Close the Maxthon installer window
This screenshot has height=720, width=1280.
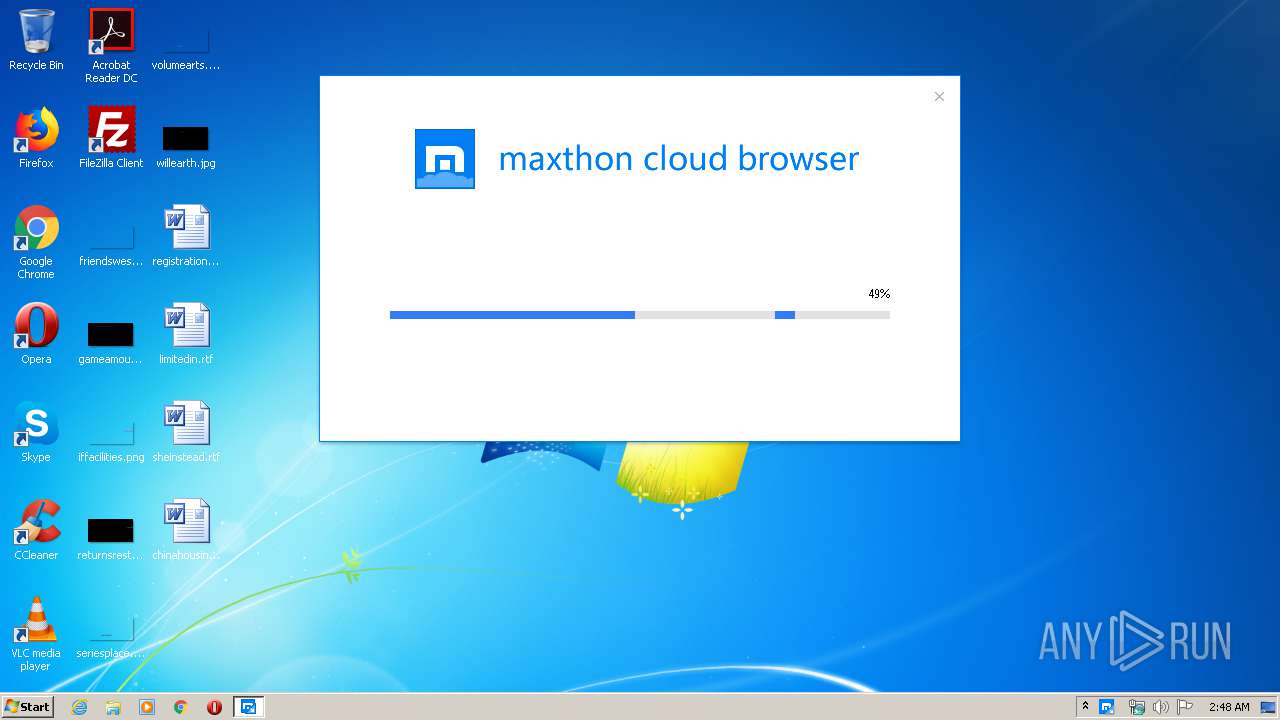click(x=939, y=97)
